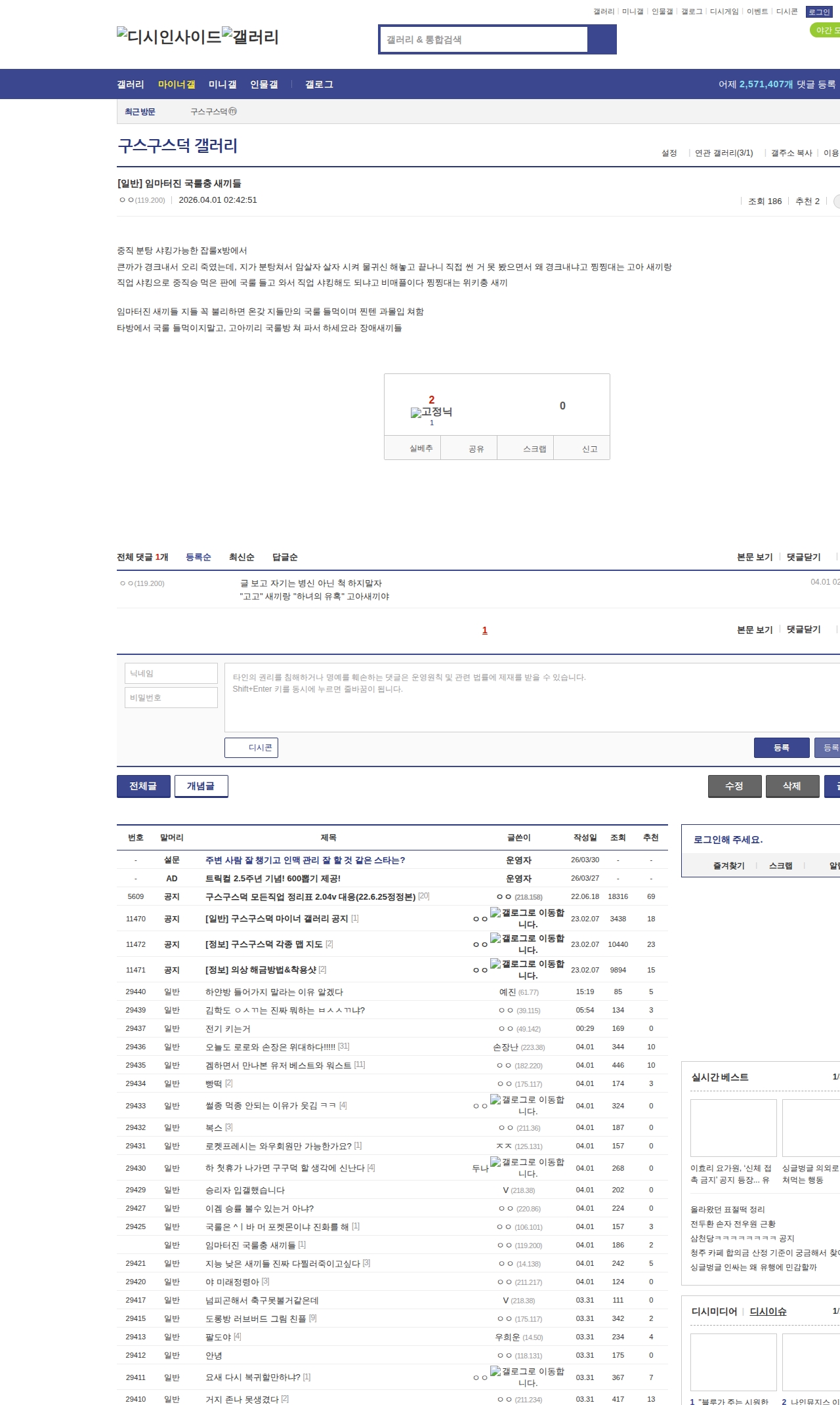This screenshot has width=840, height=1405.
Task: Open the post 오늘도 로로와 손장은 위대하다
Action: click(x=270, y=1047)
